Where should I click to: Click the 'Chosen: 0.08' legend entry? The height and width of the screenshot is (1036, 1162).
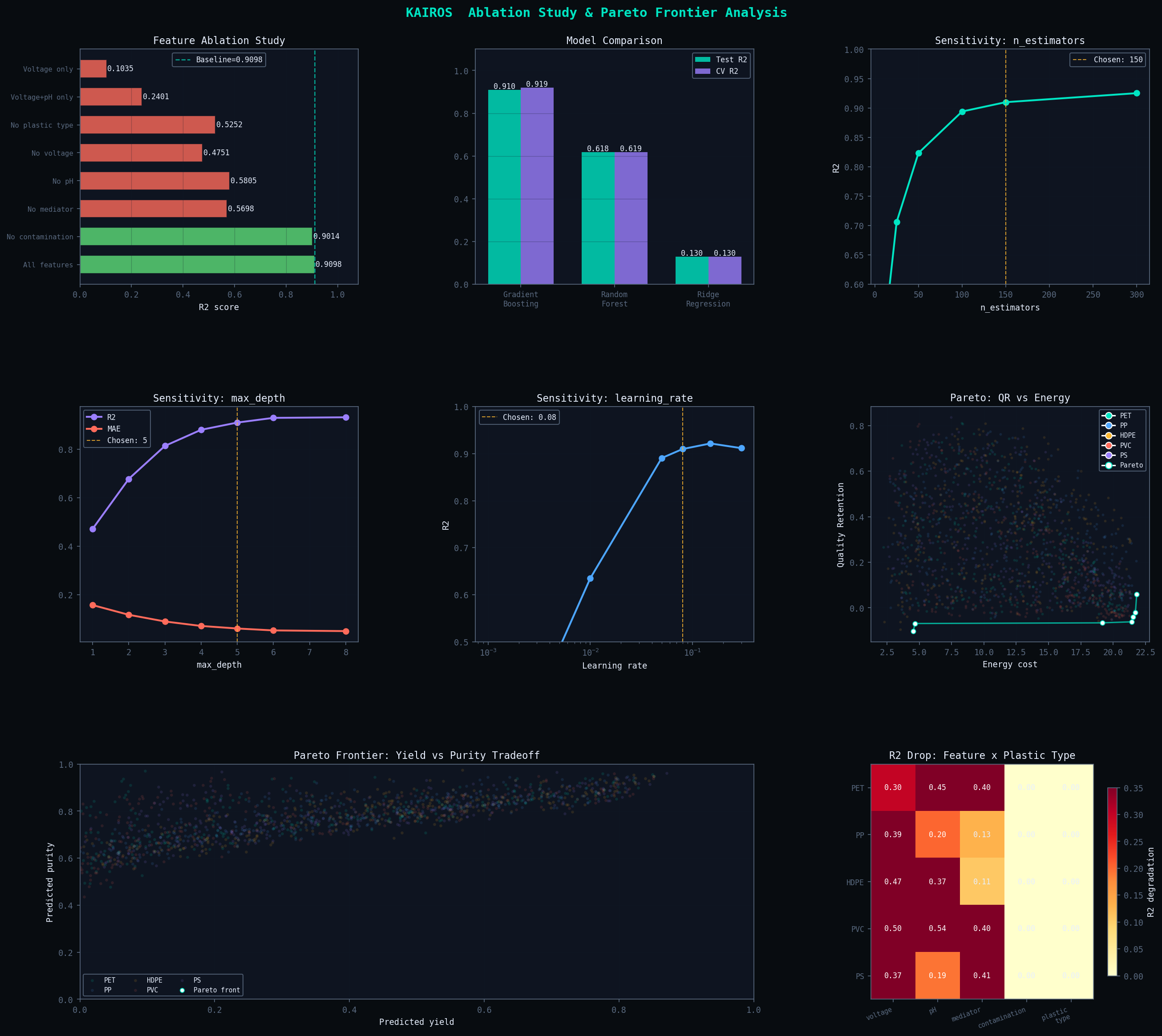coord(519,417)
